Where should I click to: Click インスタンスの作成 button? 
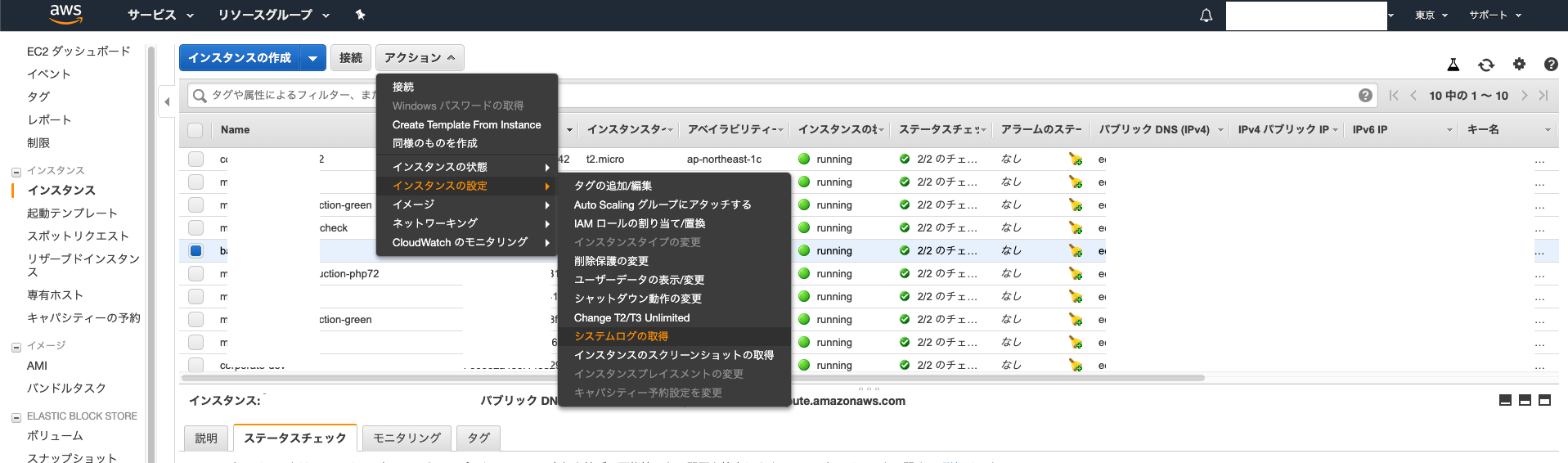coord(240,58)
